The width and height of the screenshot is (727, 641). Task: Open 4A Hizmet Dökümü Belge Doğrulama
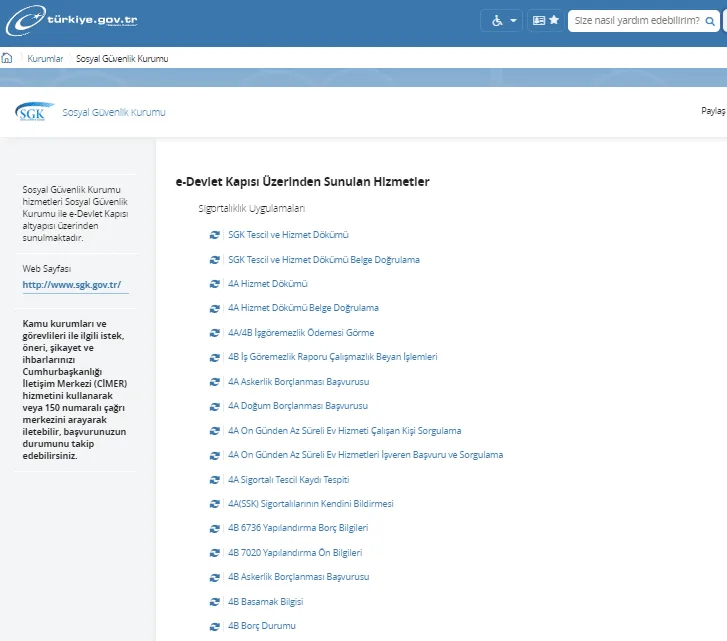tap(303, 308)
